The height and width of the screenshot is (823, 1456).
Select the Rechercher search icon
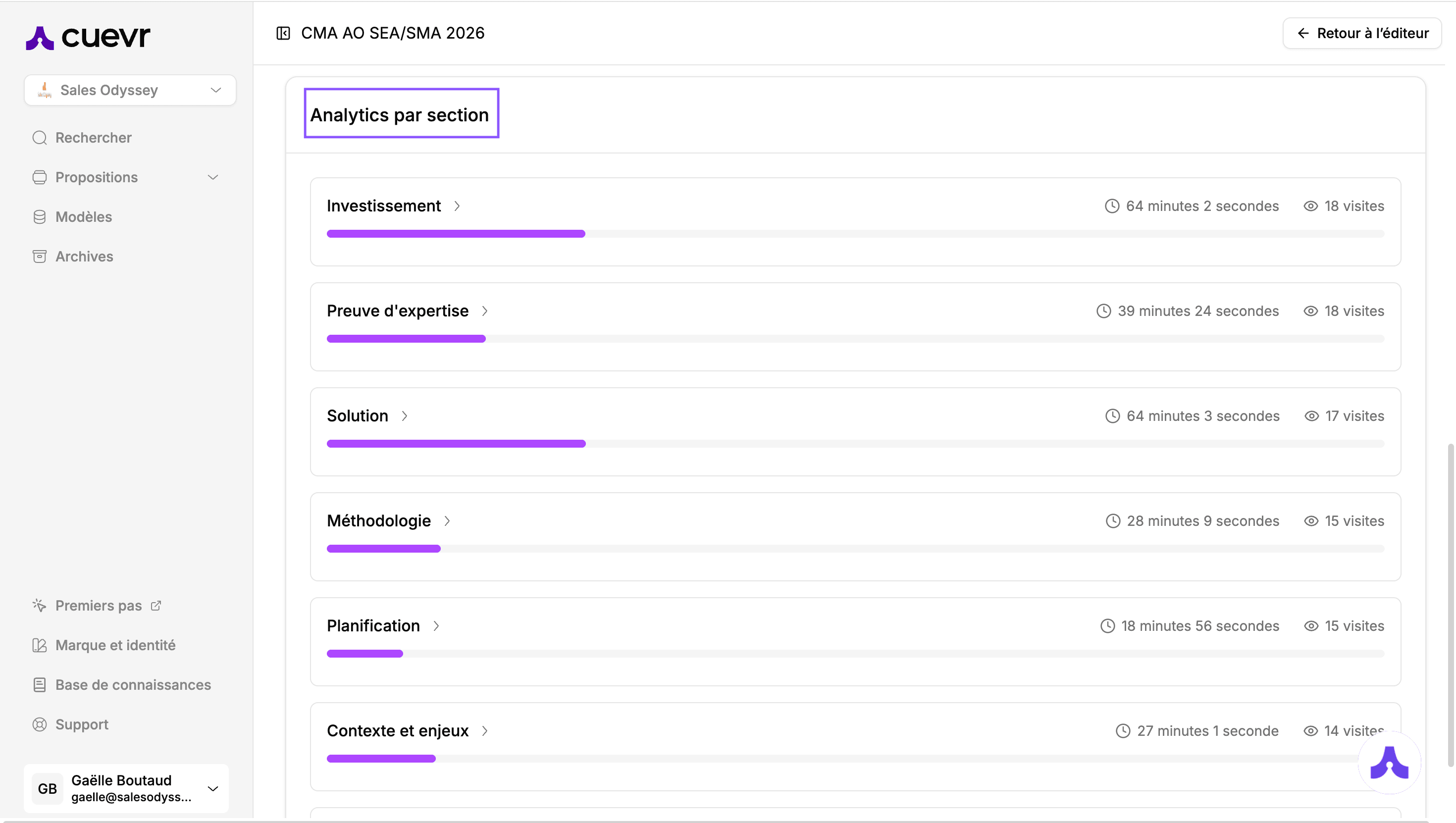click(40, 137)
